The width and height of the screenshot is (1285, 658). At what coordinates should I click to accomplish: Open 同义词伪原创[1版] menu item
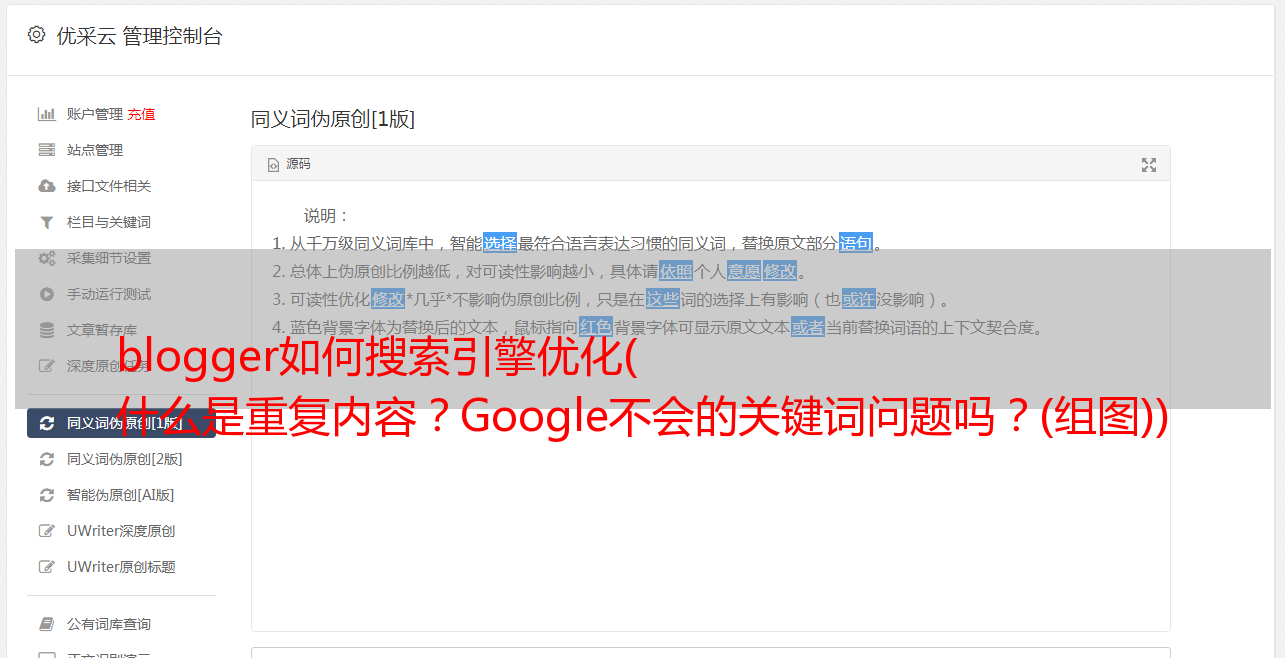click(121, 423)
